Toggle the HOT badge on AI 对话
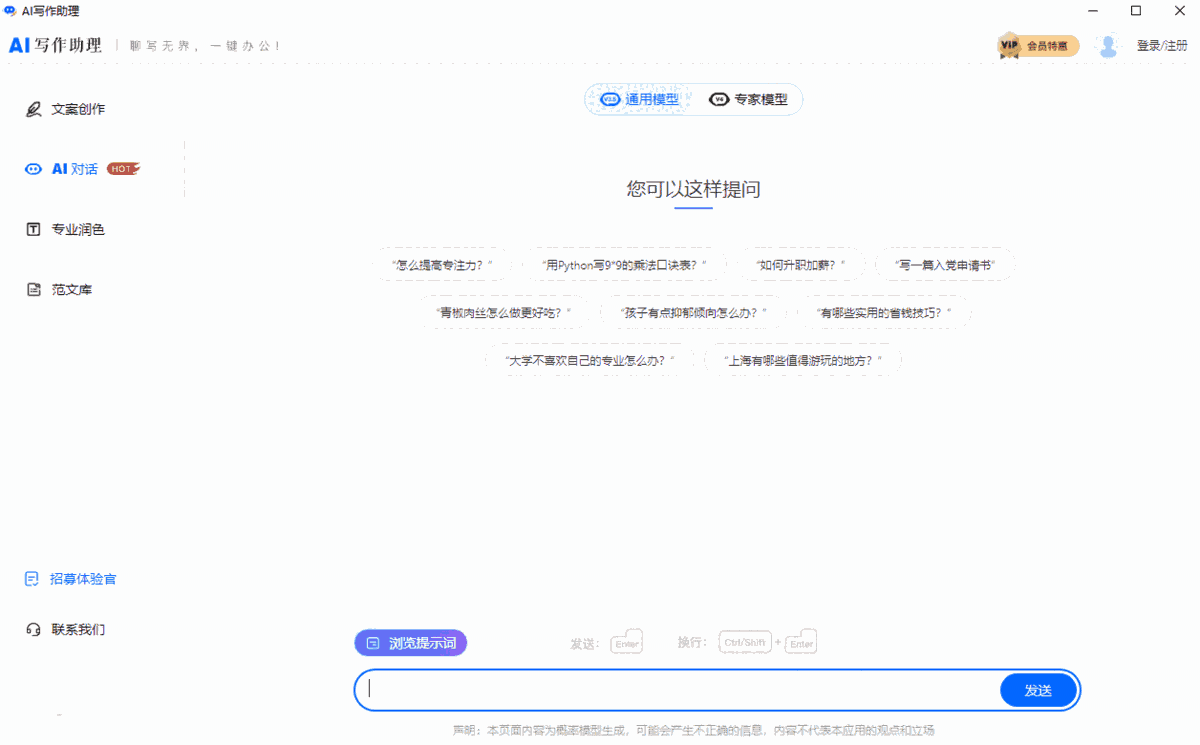The width and height of the screenshot is (1200, 745). coord(121,168)
